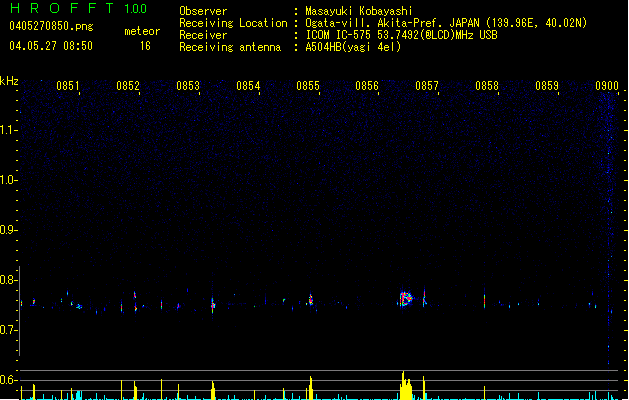Image resolution: width=629 pixels, height=400 pixels.
Task: Click the 0858 time axis marker
Action: pos(487,86)
